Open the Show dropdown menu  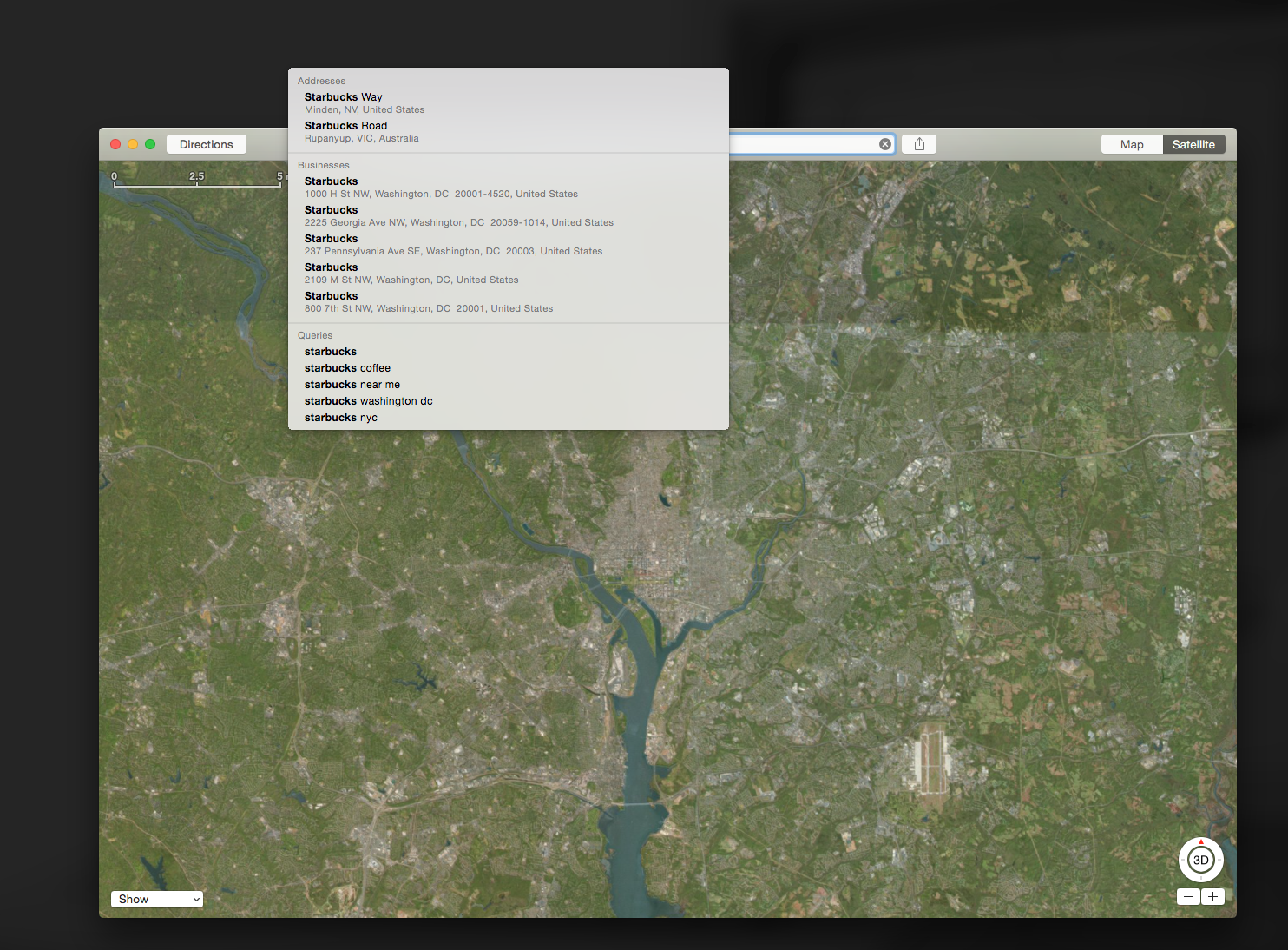coord(157,899)
